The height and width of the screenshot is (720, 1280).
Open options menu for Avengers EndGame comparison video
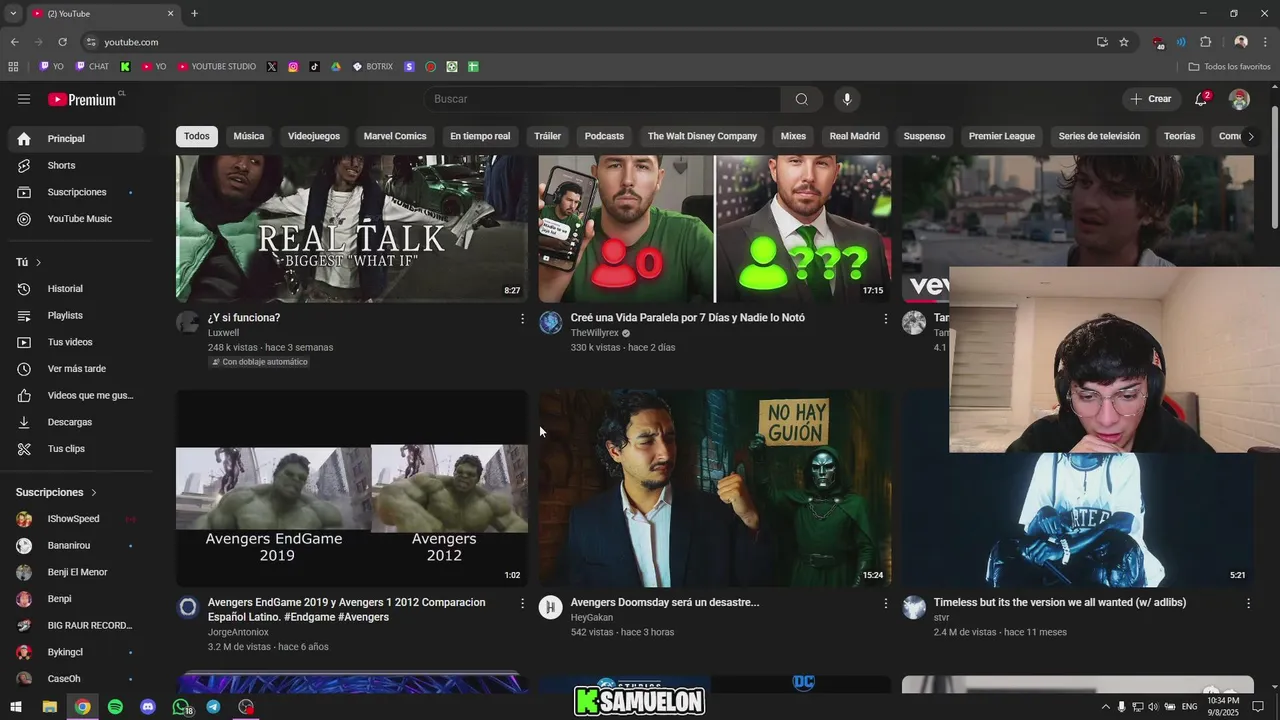coord(522,603)
